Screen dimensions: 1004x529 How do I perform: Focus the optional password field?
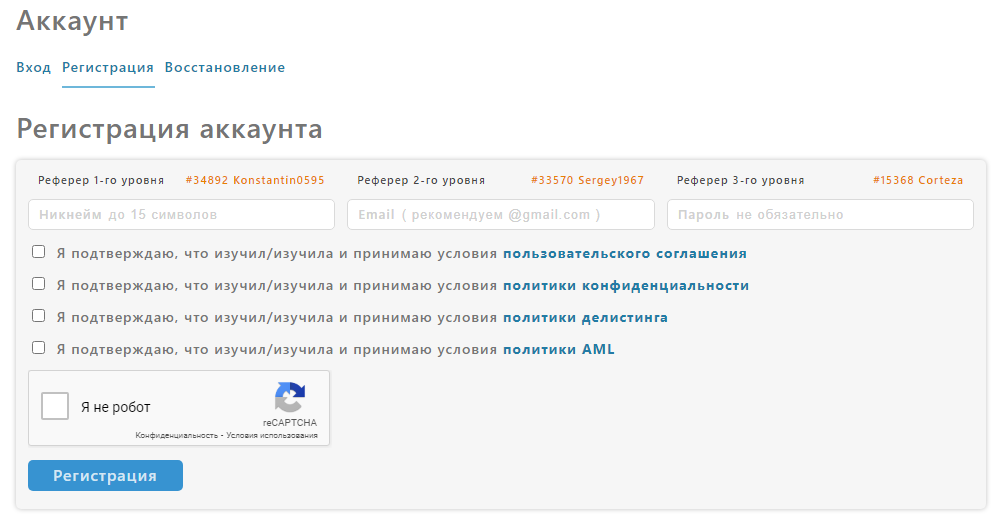pyautogui.click(x=819, y=215)
